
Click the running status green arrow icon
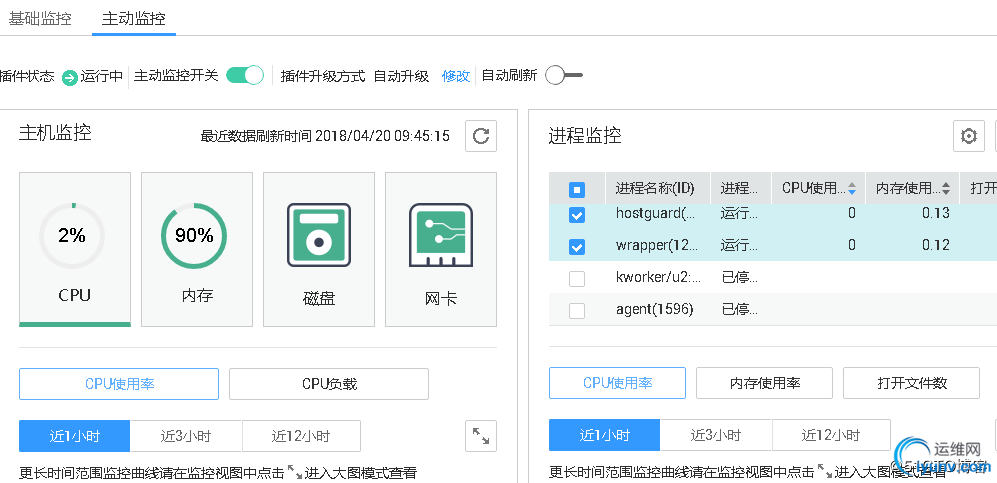point(70,78)
